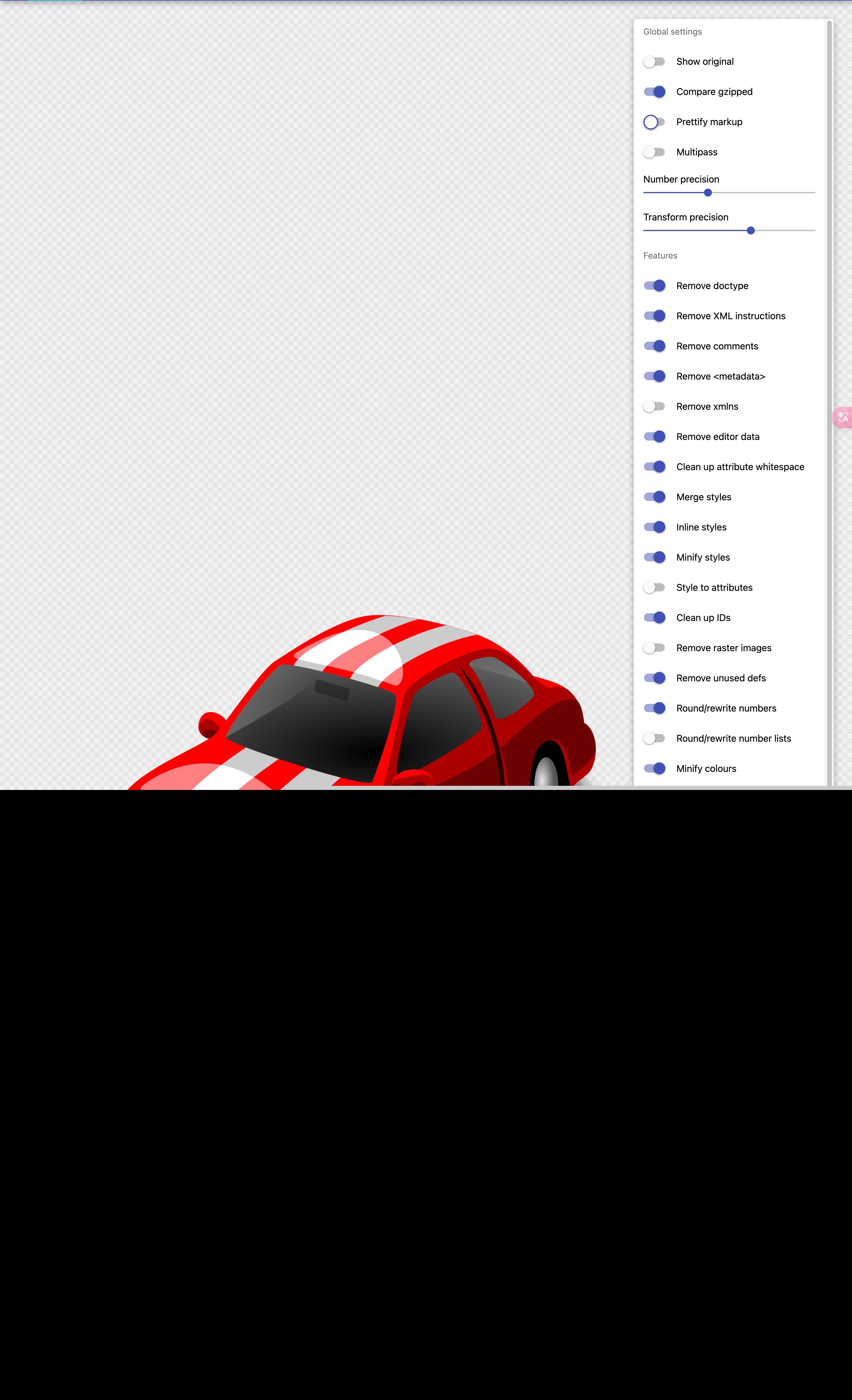Disable Remove XML instructions
This screenshot has height=1400, width=852.
pyautogui.click(x=654, y=316)
